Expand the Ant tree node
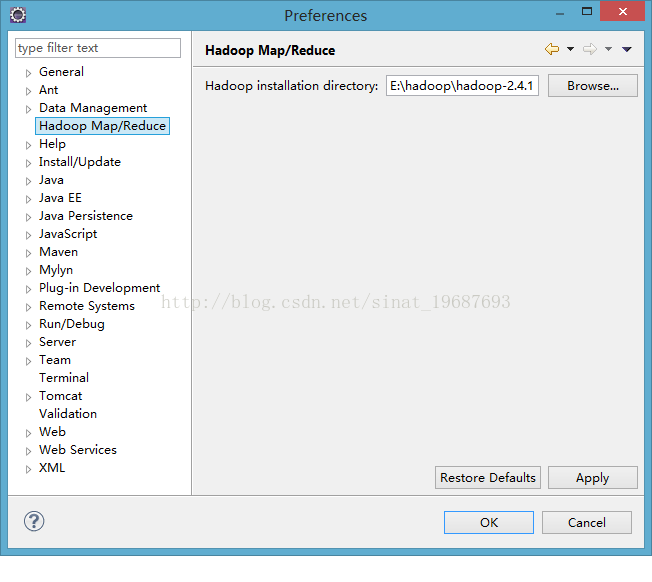 coord(28,91)
